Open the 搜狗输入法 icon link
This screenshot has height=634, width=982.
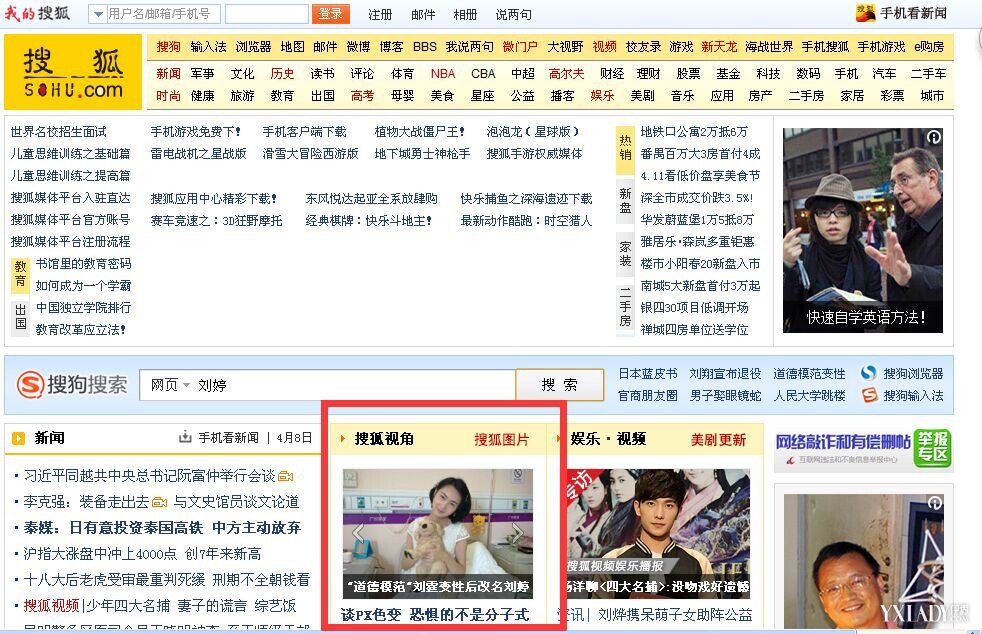pos(869,395)
